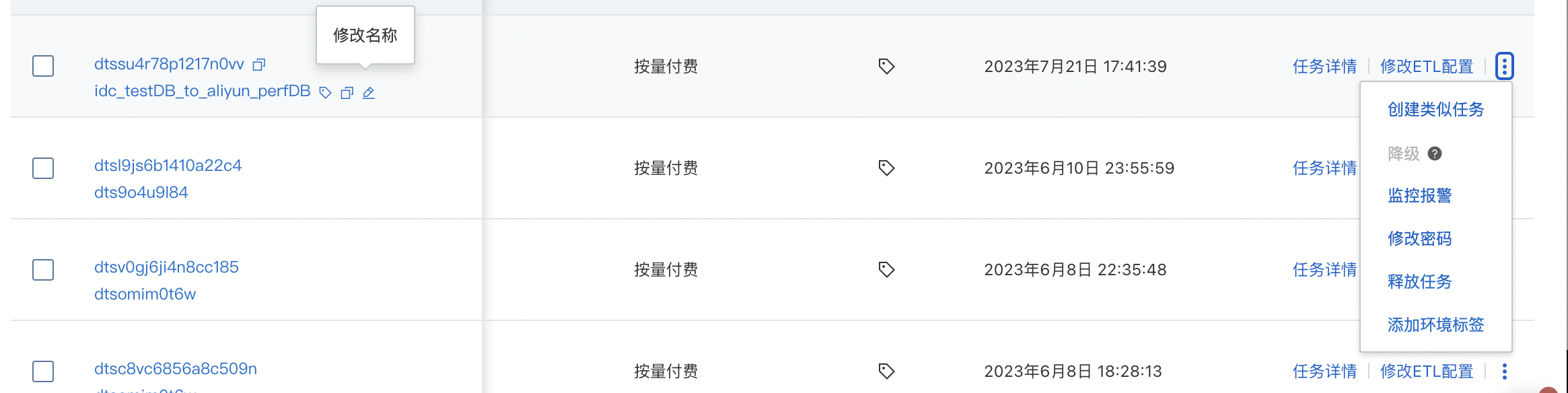Image resolution: width=1568 pixels, height=393 pixels.
Task: Click tag icon in the 18:28:13 row
Action: click(886, 371)
